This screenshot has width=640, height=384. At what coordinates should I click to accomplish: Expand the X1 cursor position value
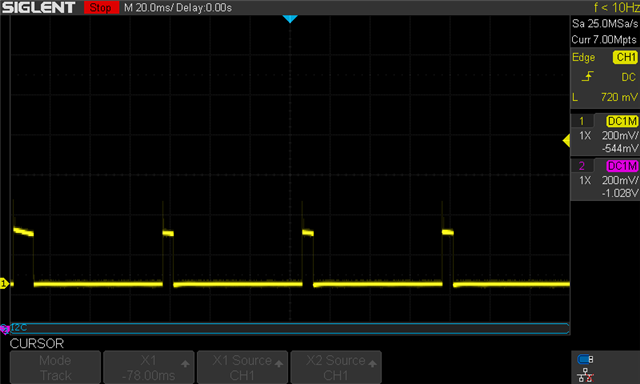click(149, 367)
